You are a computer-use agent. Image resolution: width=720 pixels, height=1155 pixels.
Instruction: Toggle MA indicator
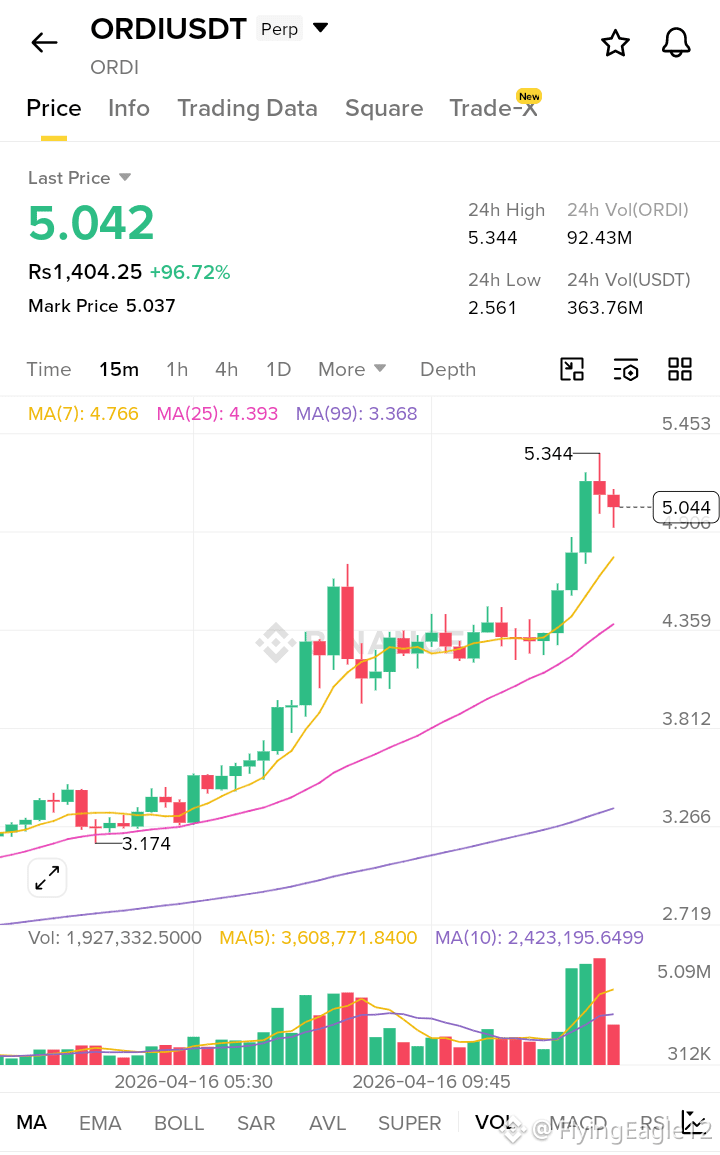tap(32, 1123)
